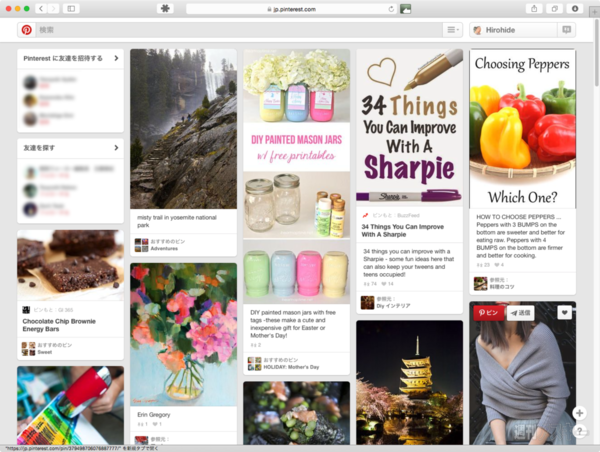The width and height of the screenshot is (600, 452).
Task: Reload the page with the refresh icon
Action: point(391,9)
